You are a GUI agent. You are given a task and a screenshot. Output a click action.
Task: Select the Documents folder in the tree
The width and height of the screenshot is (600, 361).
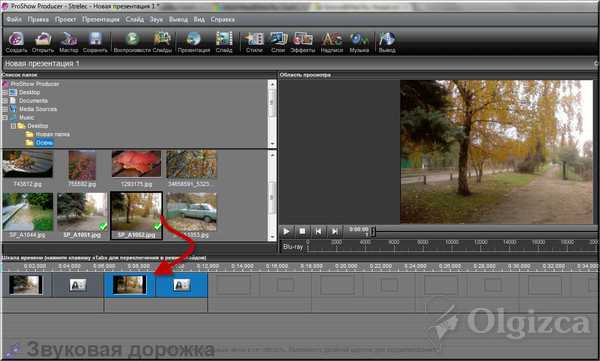click(x=33, y=101)
